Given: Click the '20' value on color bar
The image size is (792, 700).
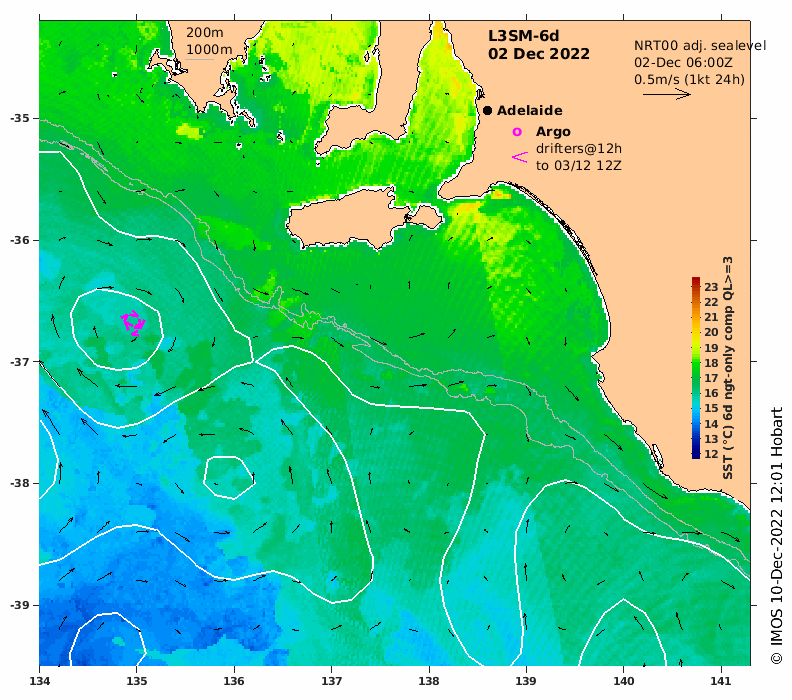Looking at the screenshot, I should (711, 332).
